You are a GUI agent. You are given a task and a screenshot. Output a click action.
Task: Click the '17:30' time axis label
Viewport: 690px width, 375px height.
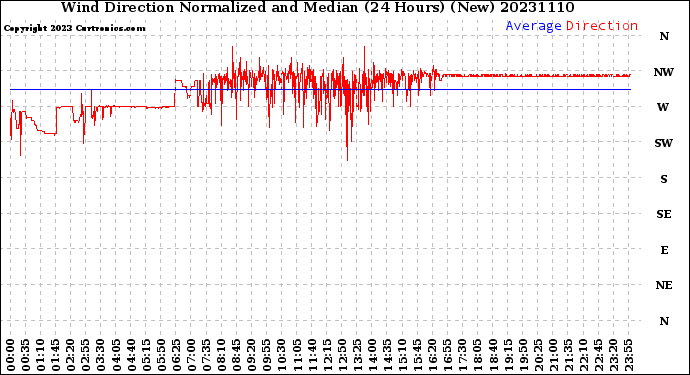tap(462, 355)
